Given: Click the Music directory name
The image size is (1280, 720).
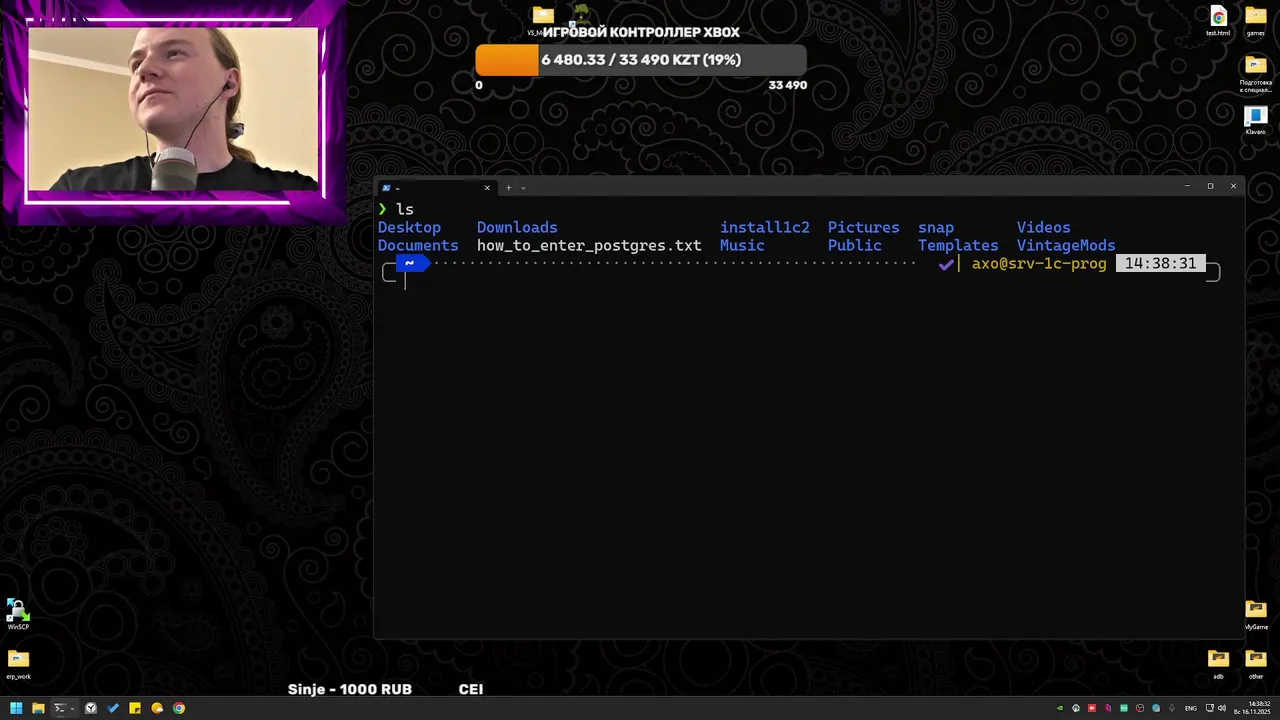Looking at the screenshot, I should (742, 245).
